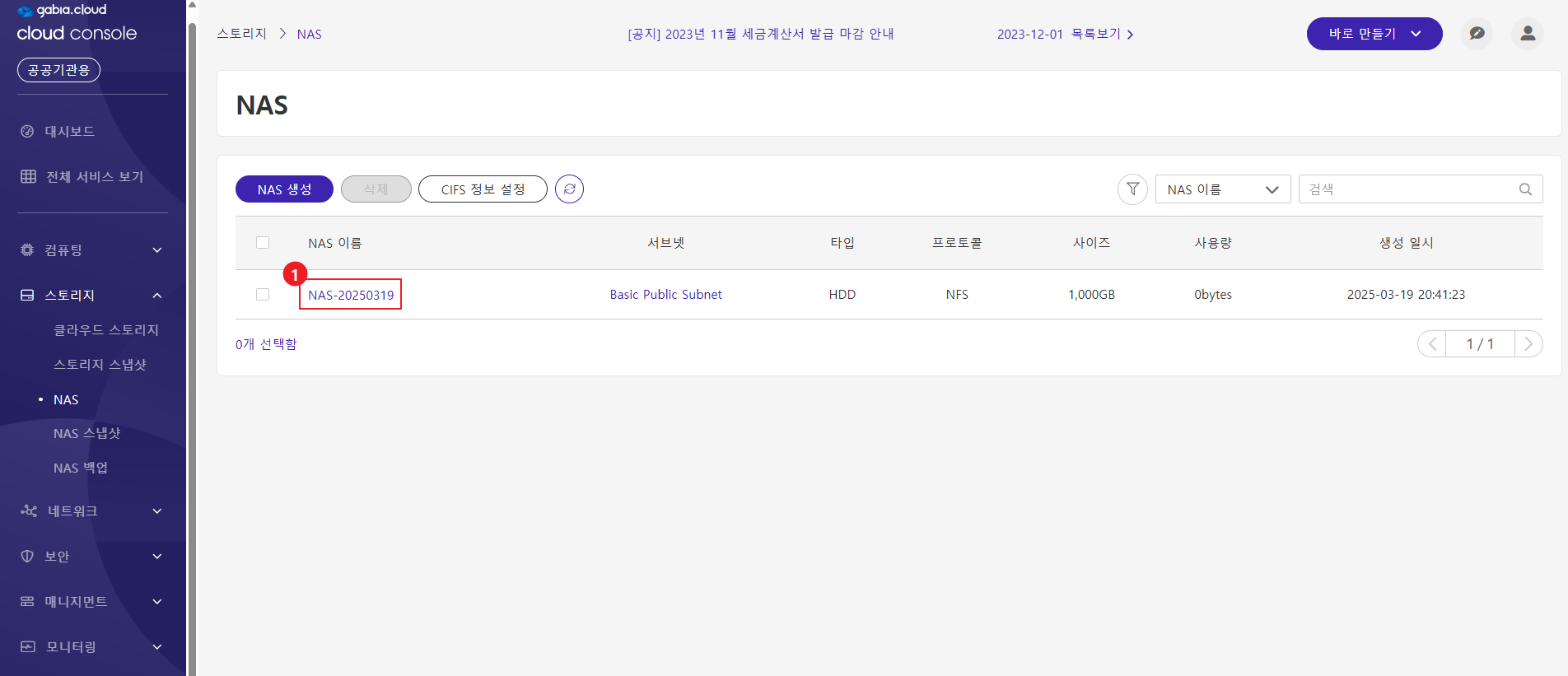This screenshot has width=1568, height=676.
Task: Click the breadcrumb arrow next to 스토리지
Action: [282, 34]
